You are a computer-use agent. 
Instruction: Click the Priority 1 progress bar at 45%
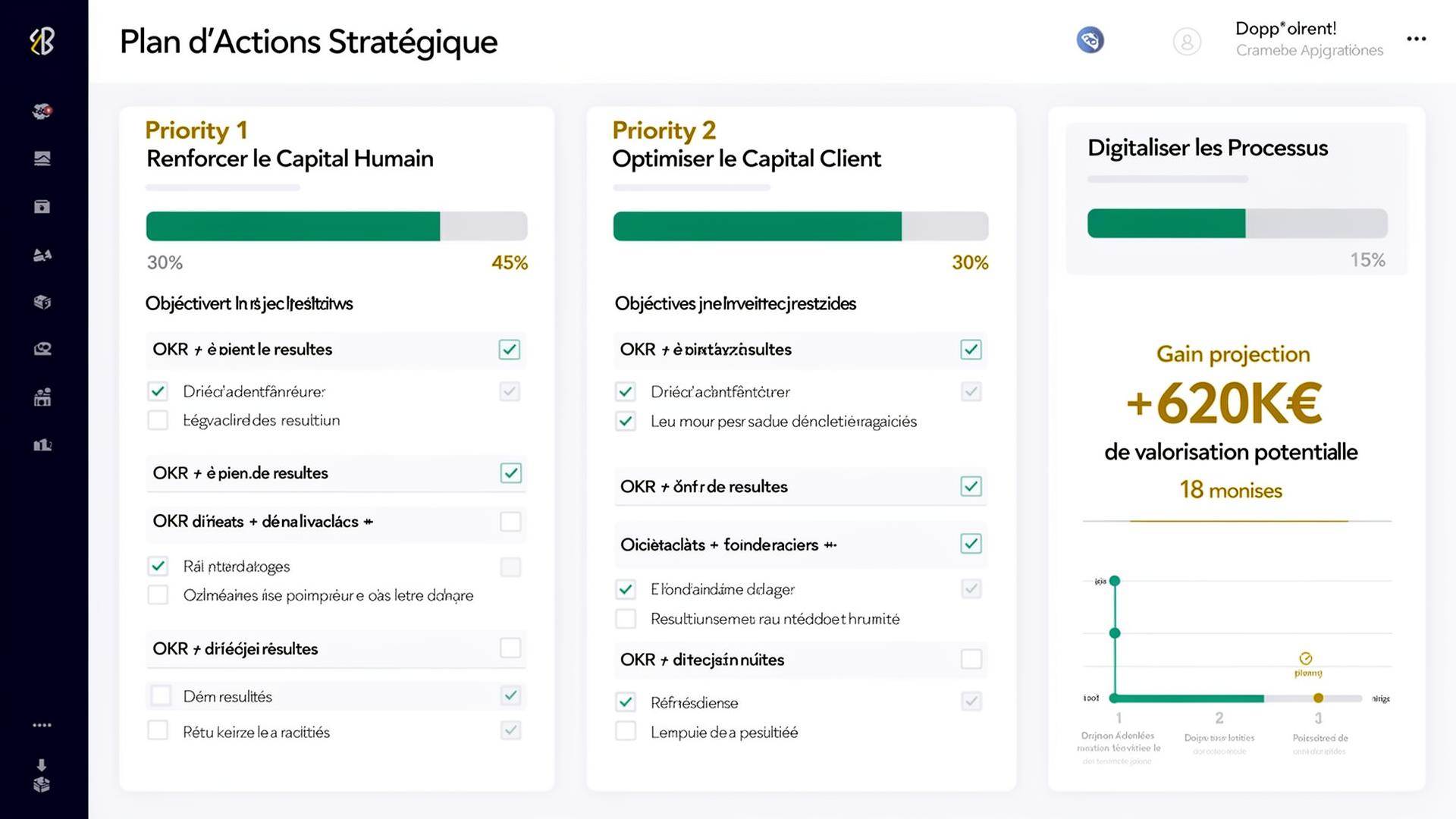tap(336, 225)
